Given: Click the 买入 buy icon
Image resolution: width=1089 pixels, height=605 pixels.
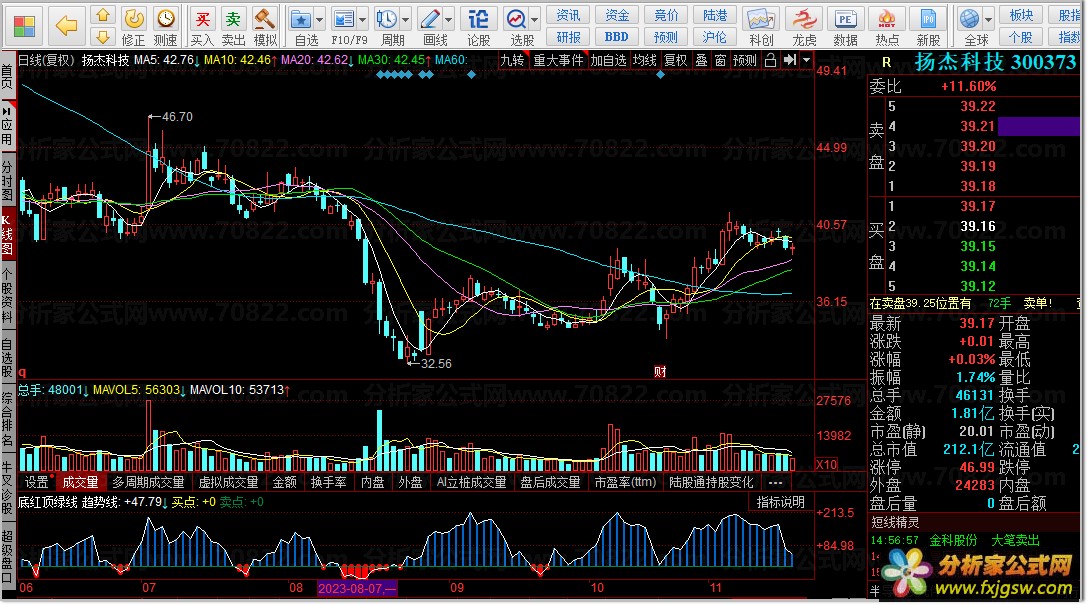Looking at the screenshot, I should (x=202, y=26).
